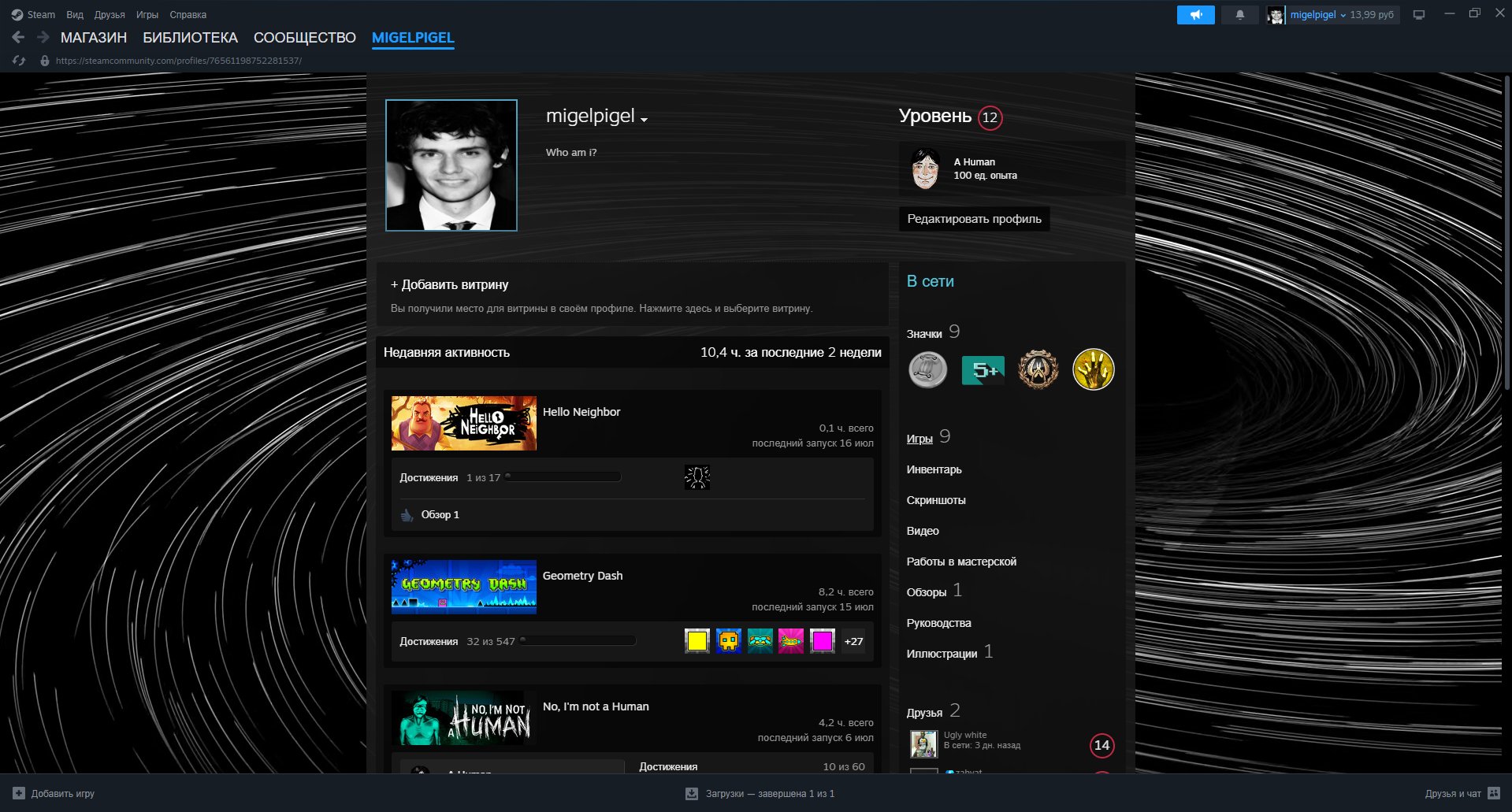This screenshot has width=1512, height=812.
Task: Click the Friends and chat icon
Action: tap(1493, 793)
